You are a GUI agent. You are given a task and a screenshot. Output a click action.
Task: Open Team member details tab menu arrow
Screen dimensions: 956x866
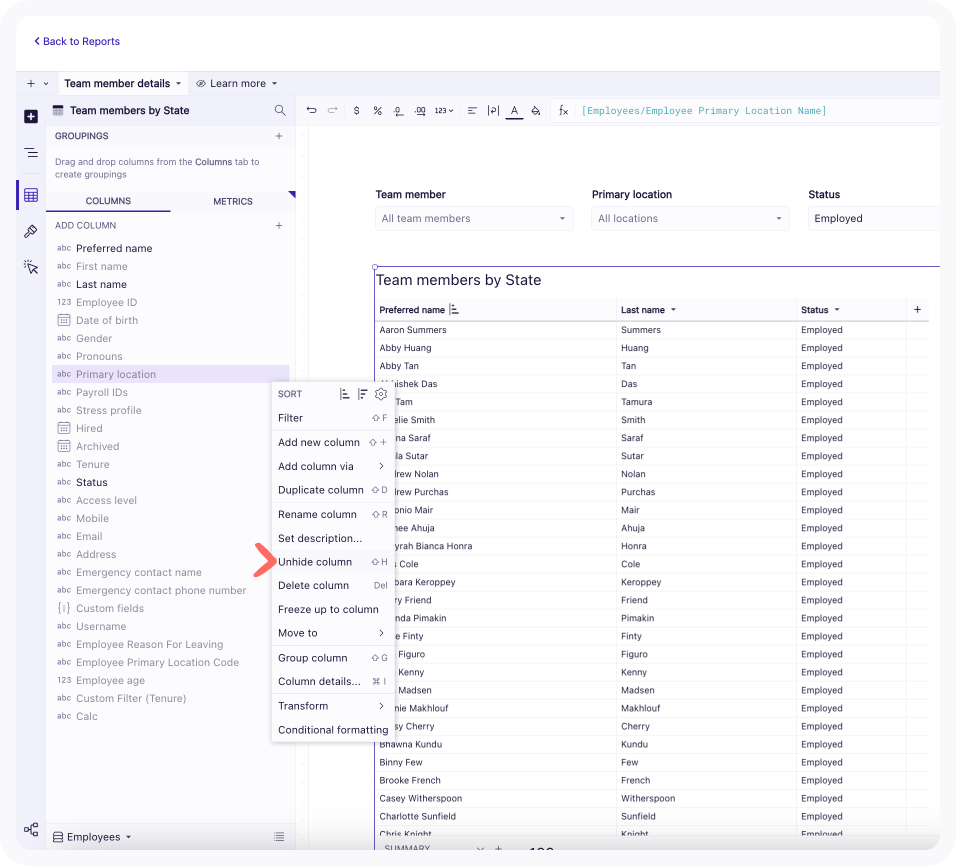click(x=179, y=84)
